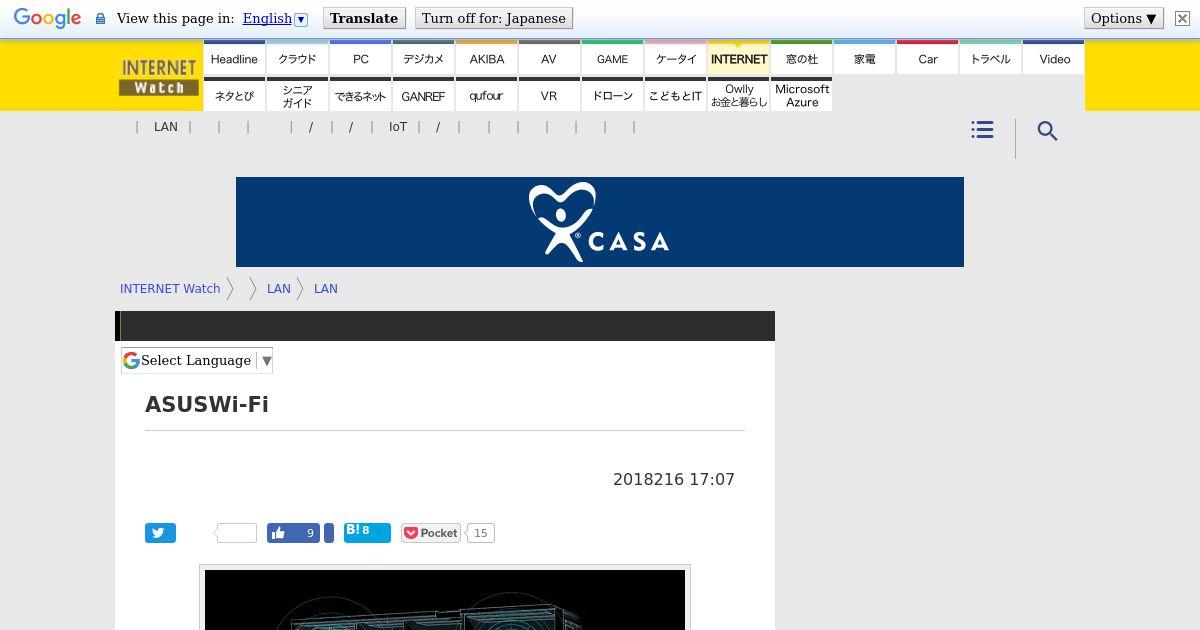Open the qufour link
This screenshot has height=630, width=1200.
click(486, 96)
